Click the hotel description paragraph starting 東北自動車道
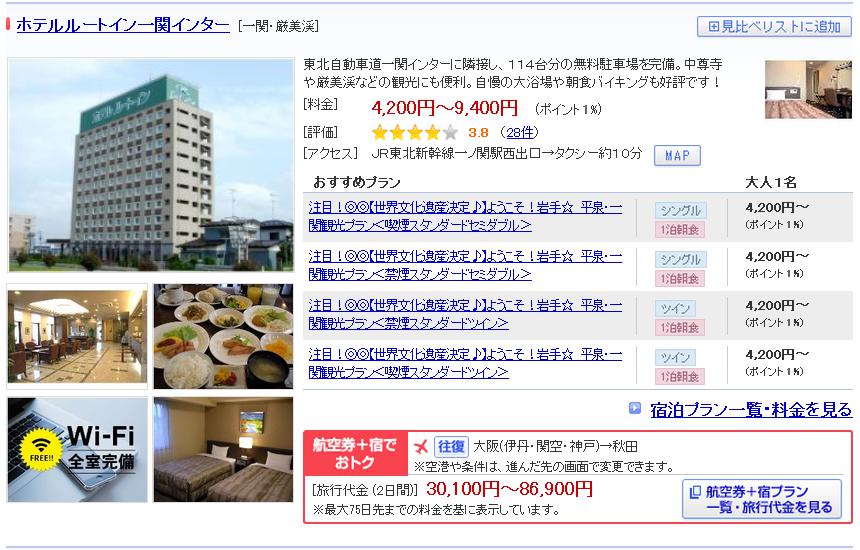This screenshot has width=860, height=550. point(512,73)
